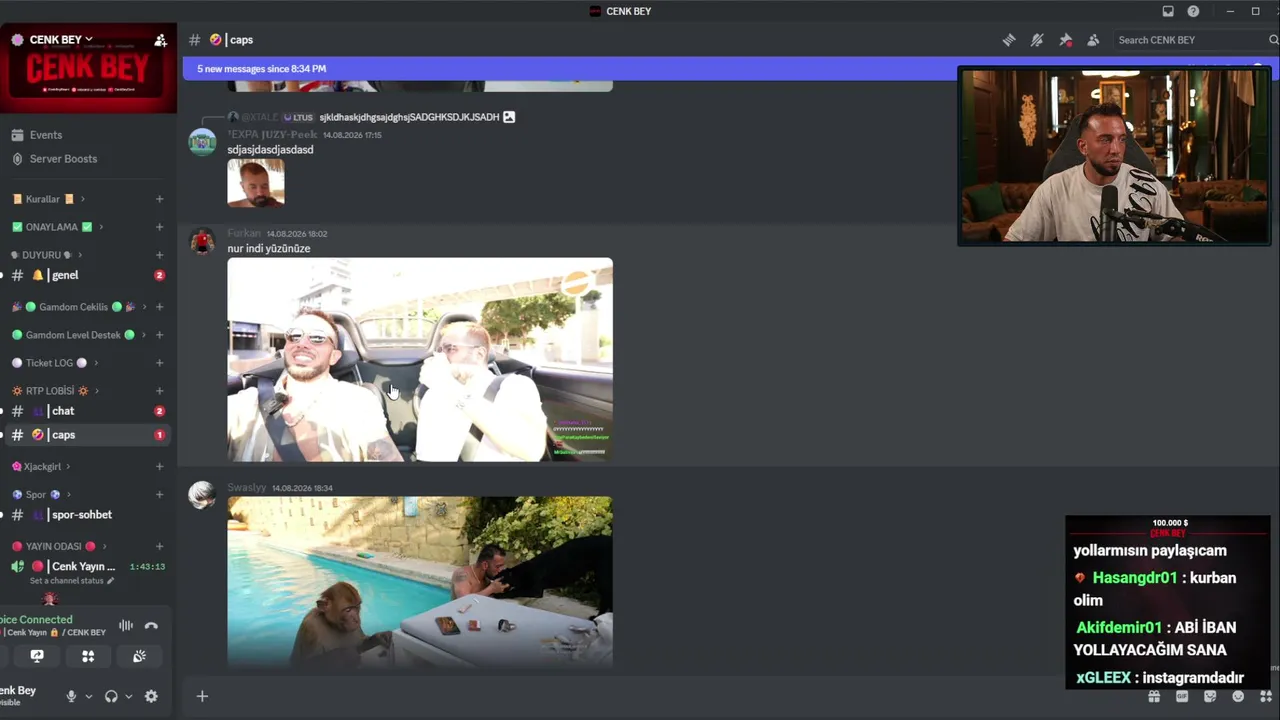Add channel to Spor category

[x=159, y=495]
